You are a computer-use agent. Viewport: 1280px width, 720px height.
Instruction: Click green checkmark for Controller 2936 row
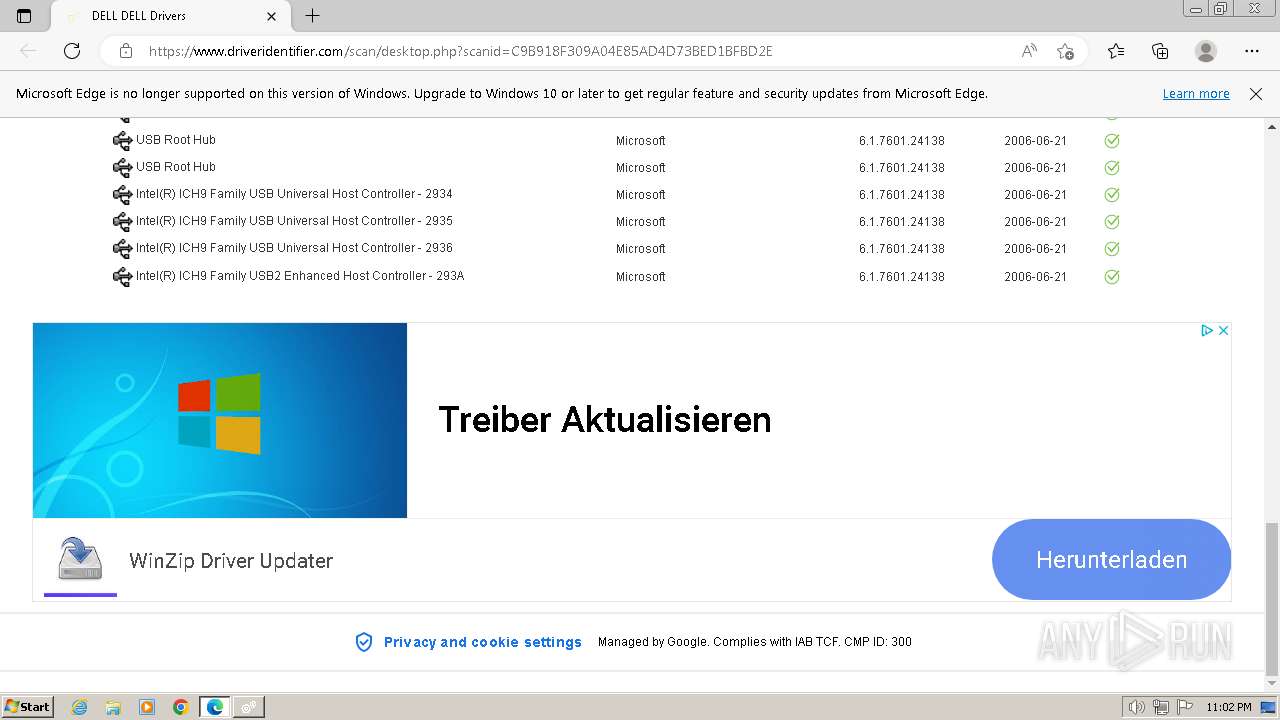pyautogui.click(x=1112, y=249)
